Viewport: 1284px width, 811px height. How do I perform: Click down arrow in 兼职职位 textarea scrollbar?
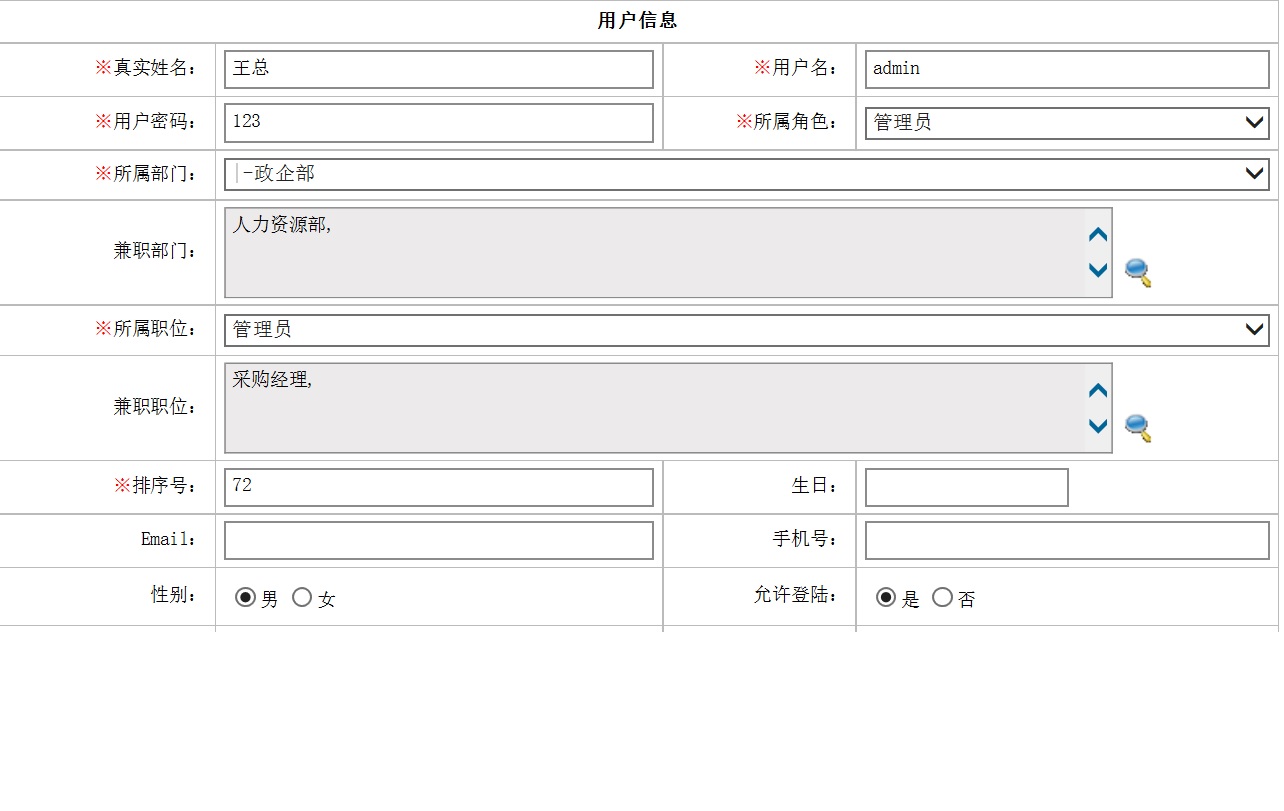[1098, 425]
